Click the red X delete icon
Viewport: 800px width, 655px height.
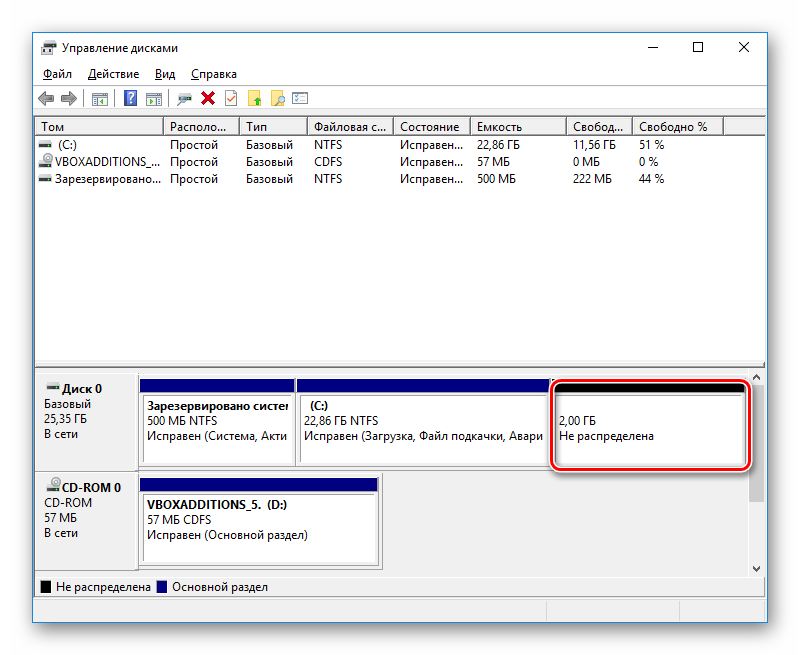coord(208,98)
